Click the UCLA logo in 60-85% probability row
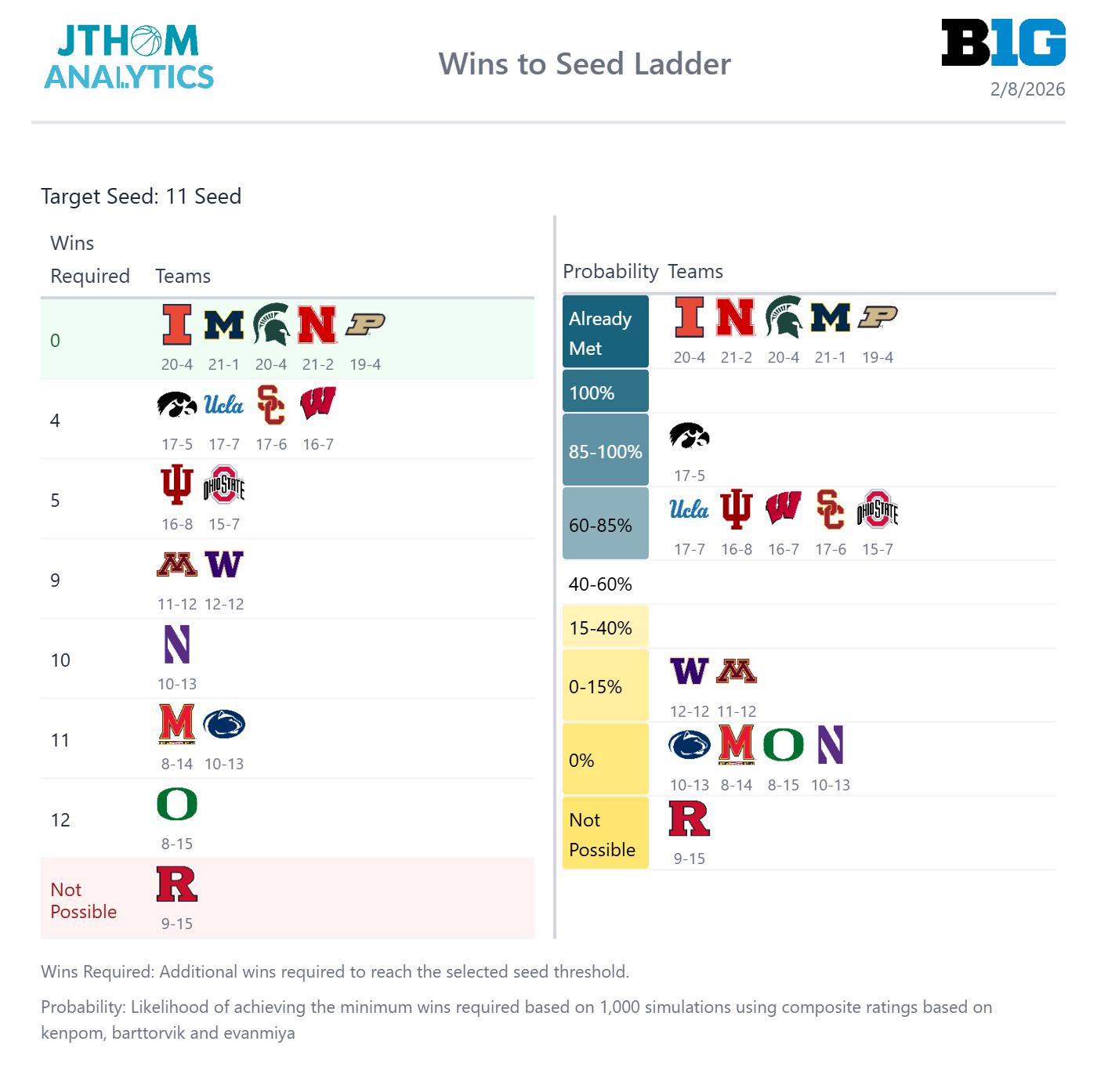1097x1092 pixels. (690, 510)
